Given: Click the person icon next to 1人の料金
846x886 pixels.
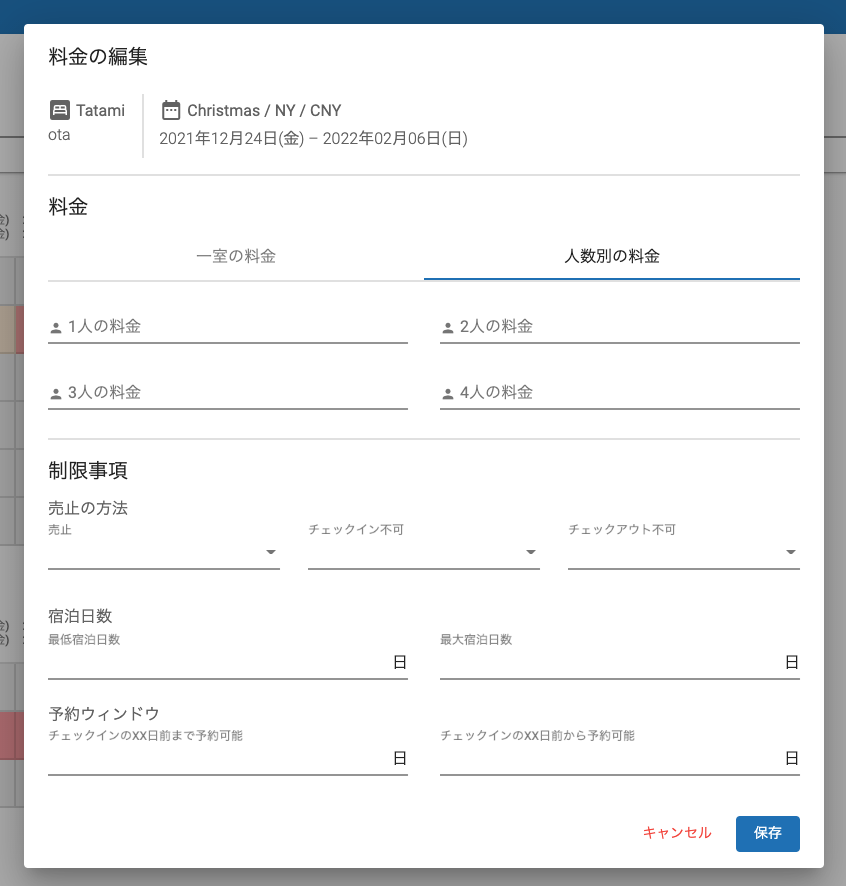Looking at the screenshot, I should click(54, 324).
